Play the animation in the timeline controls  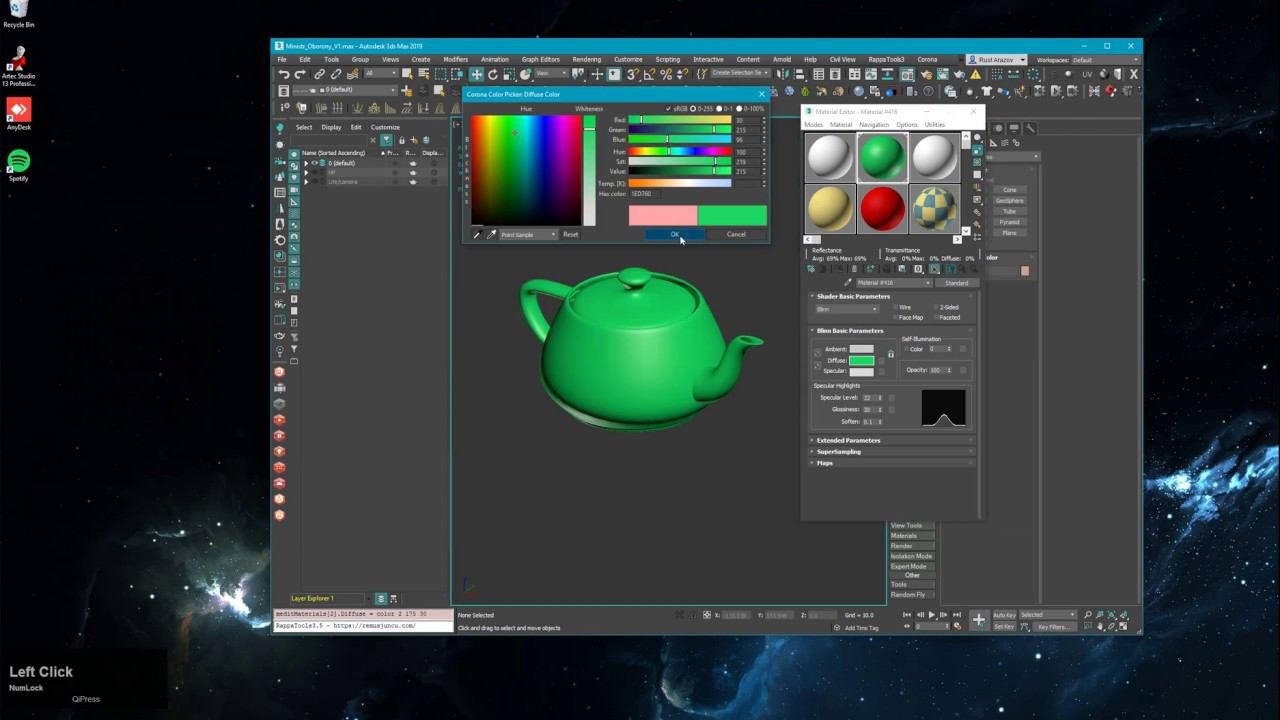point(932,615)
